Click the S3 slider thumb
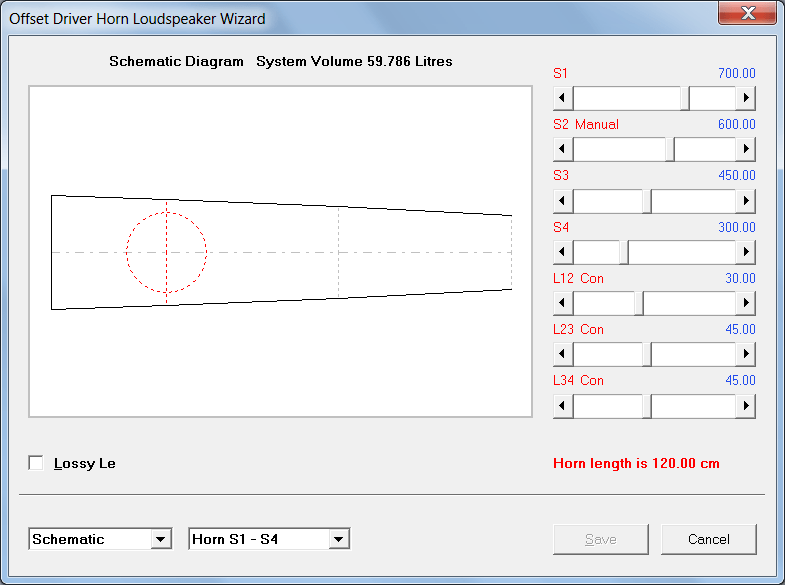This screenshot has height=585, width=785. pyautogui.click(x=647, y=201)
